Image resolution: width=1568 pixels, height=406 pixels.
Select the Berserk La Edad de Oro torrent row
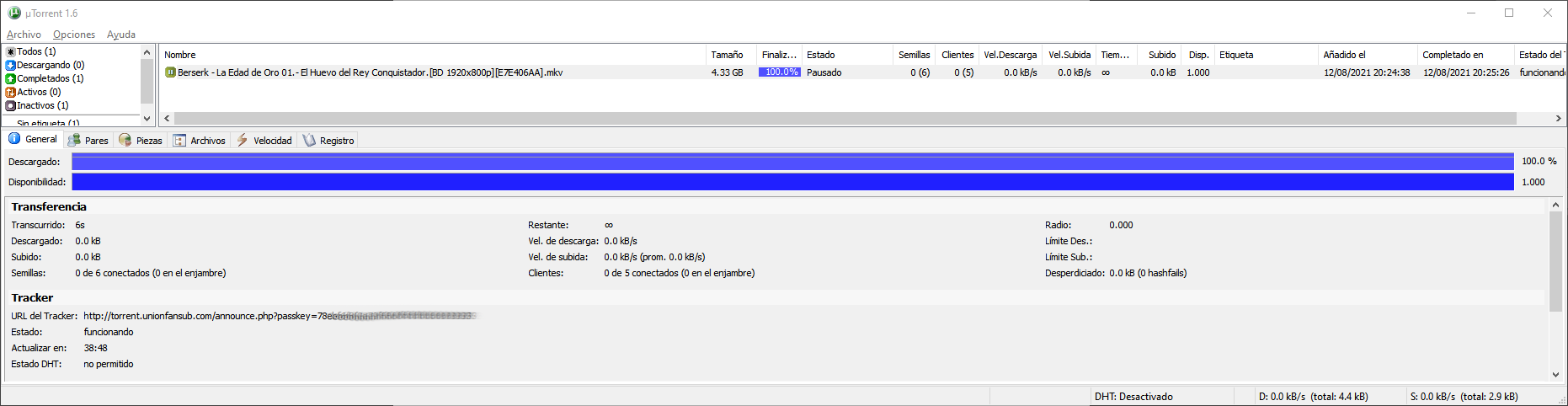[x=863, y=72]
